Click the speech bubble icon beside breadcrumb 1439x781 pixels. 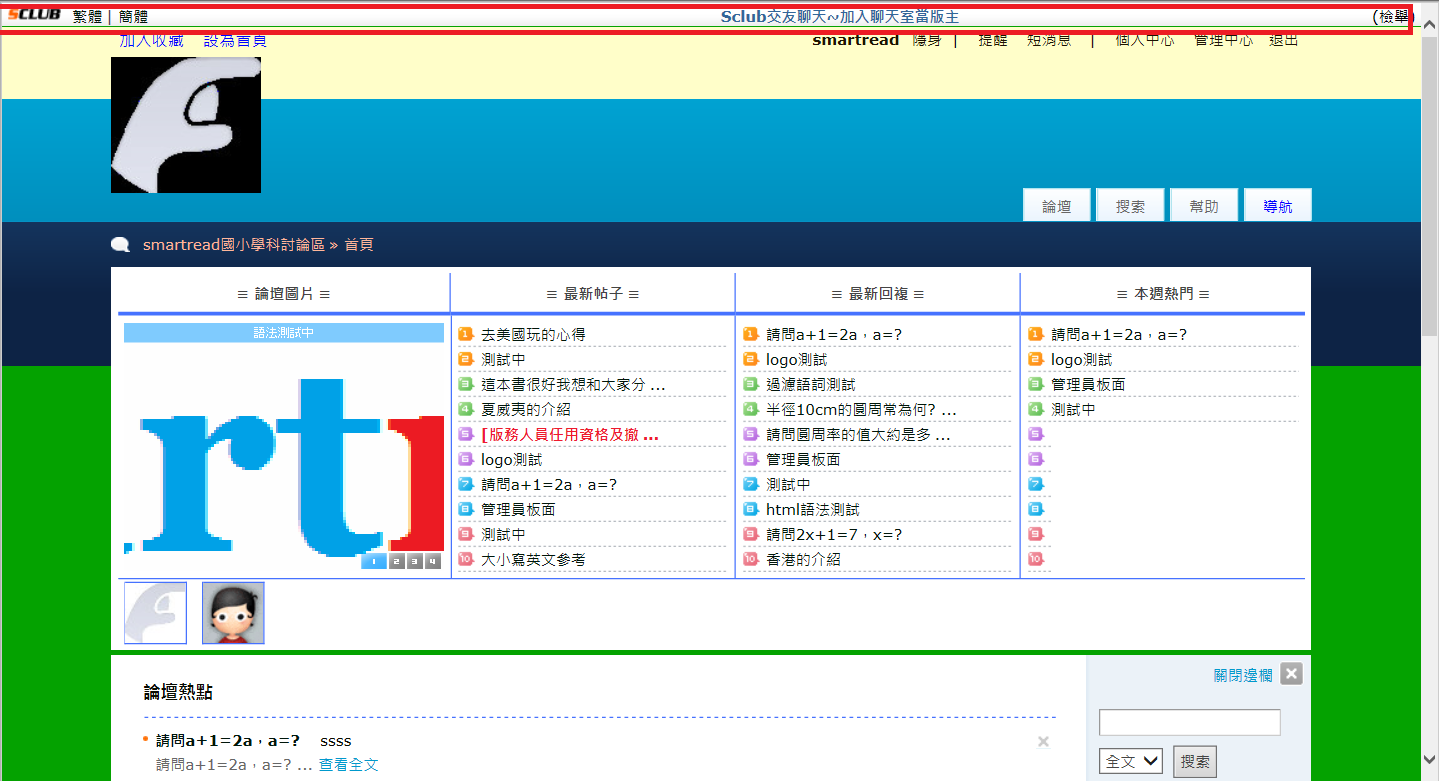tap(121, 245)
